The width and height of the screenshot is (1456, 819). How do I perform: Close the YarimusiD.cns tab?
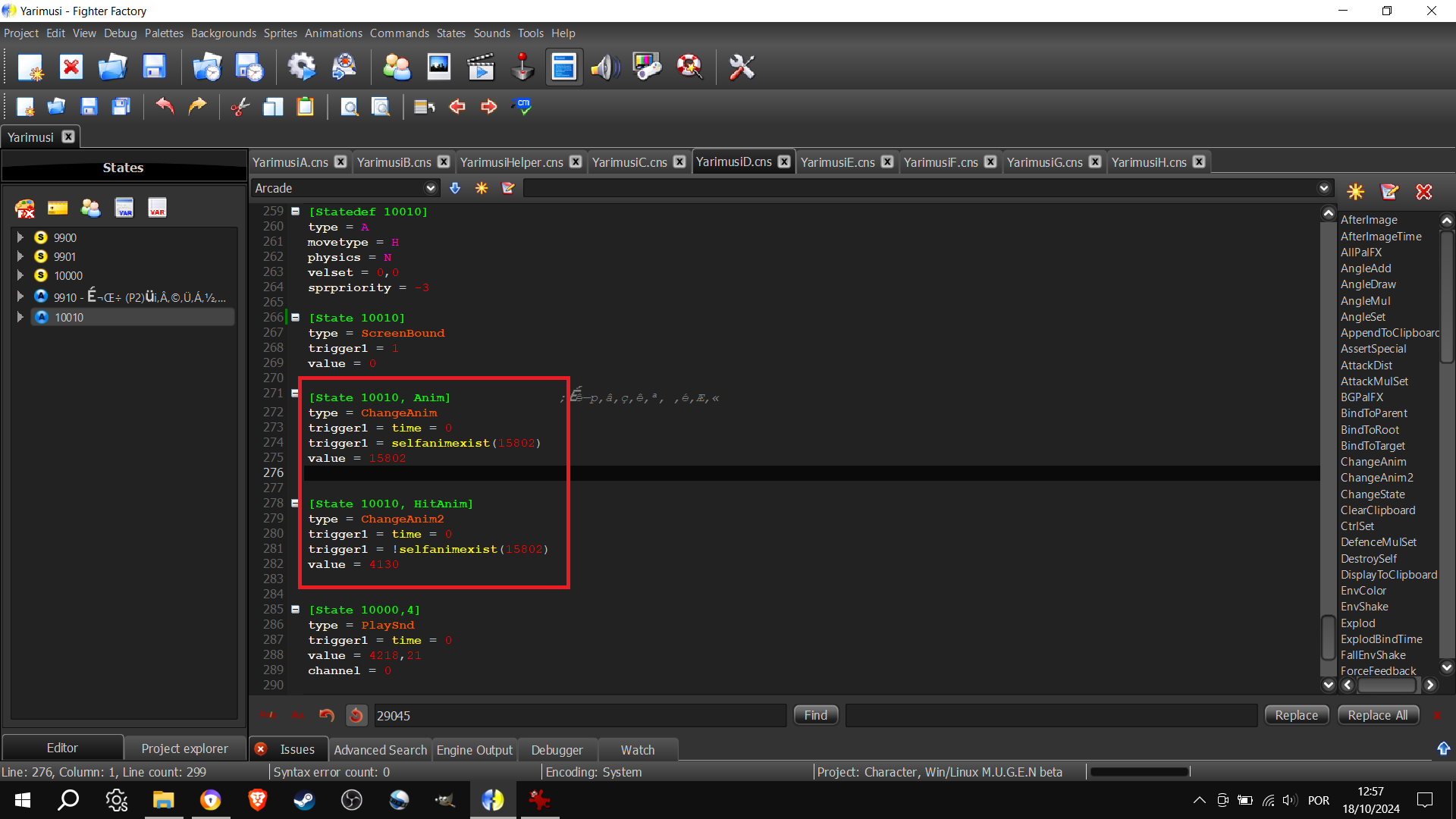(x=784, y=162)
